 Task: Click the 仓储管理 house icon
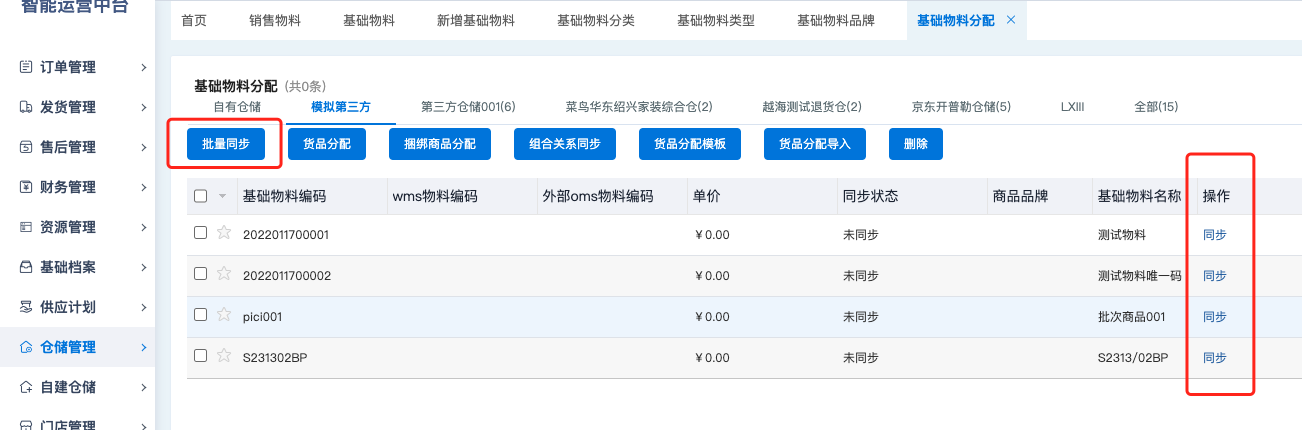[27, 347]
